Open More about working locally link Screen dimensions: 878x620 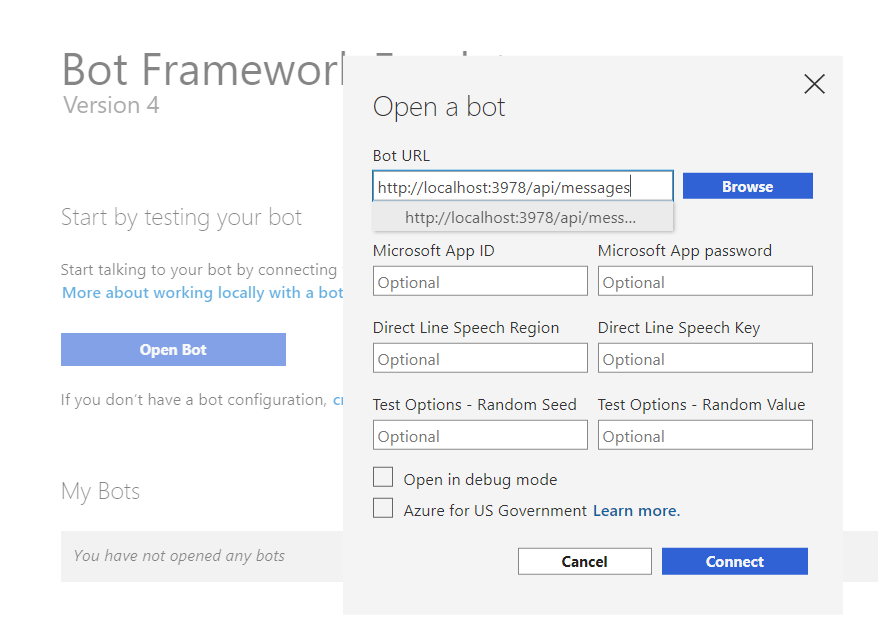pyautogui.click(x=202, y=293)
